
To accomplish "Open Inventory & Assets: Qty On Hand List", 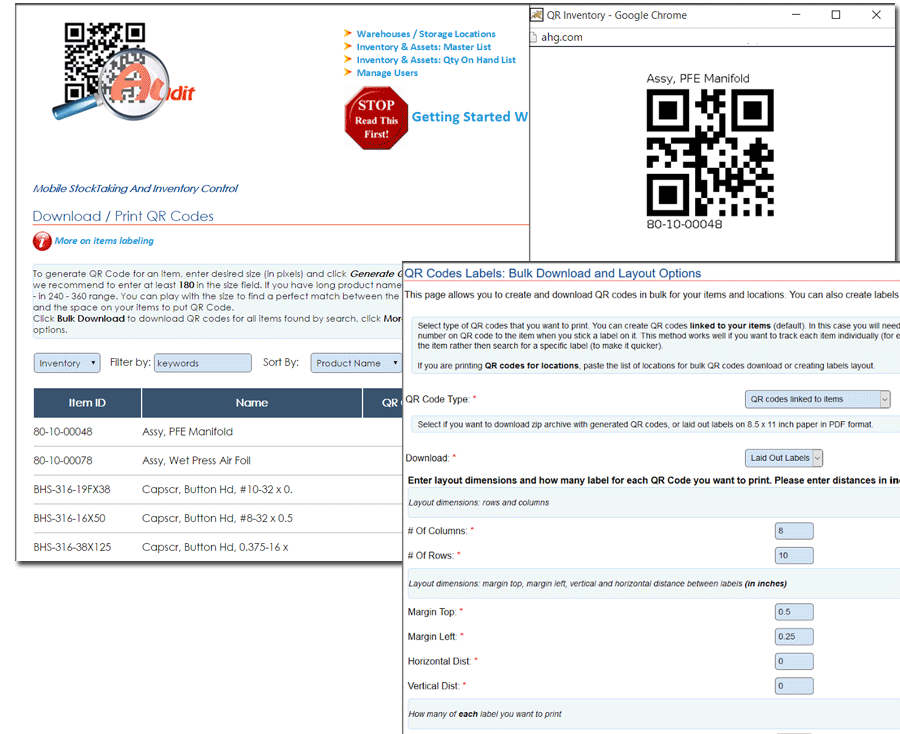I will [x=436, y=60].
